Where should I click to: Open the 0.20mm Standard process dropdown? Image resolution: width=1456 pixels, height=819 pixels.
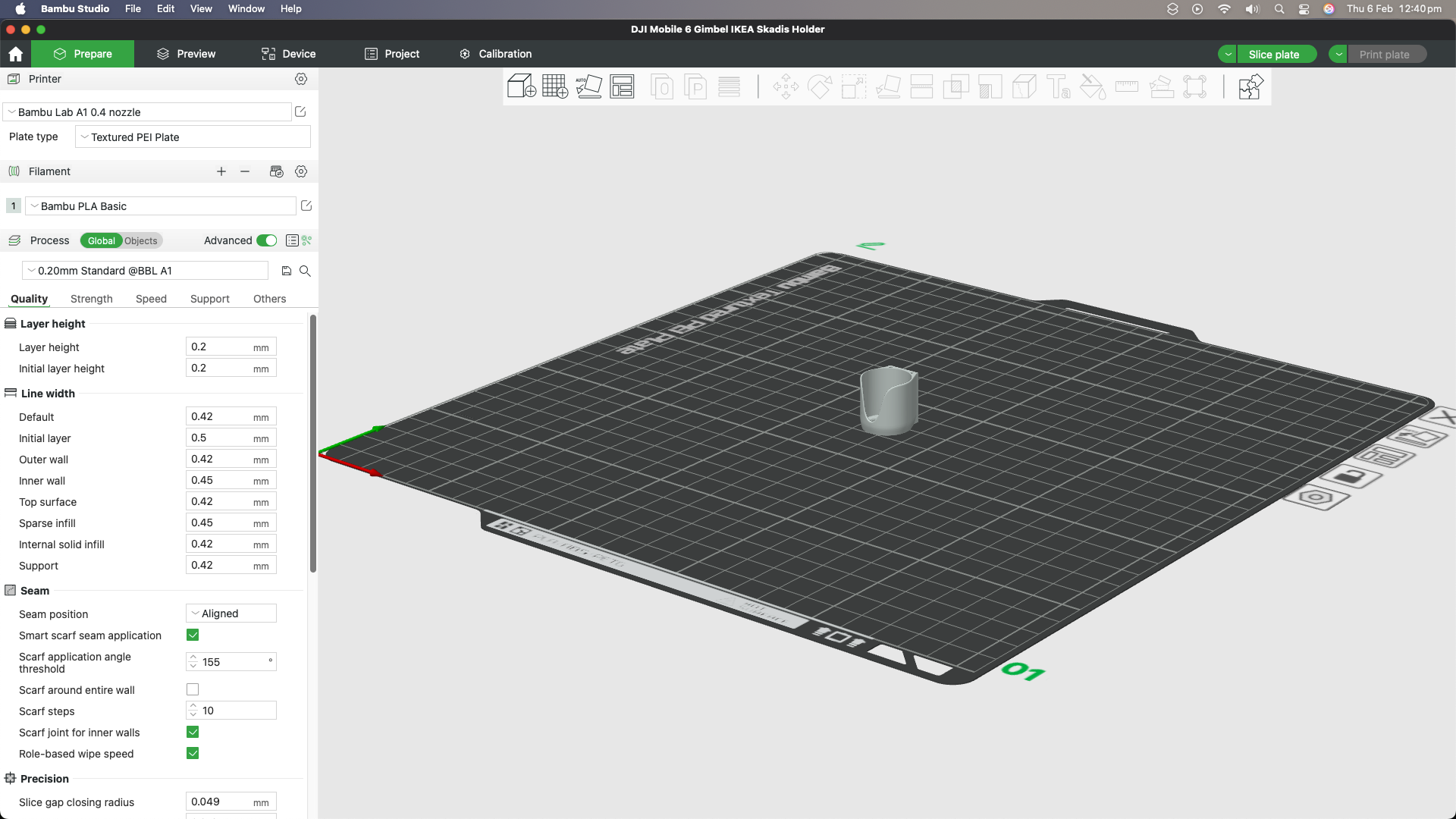pos(145,271)
